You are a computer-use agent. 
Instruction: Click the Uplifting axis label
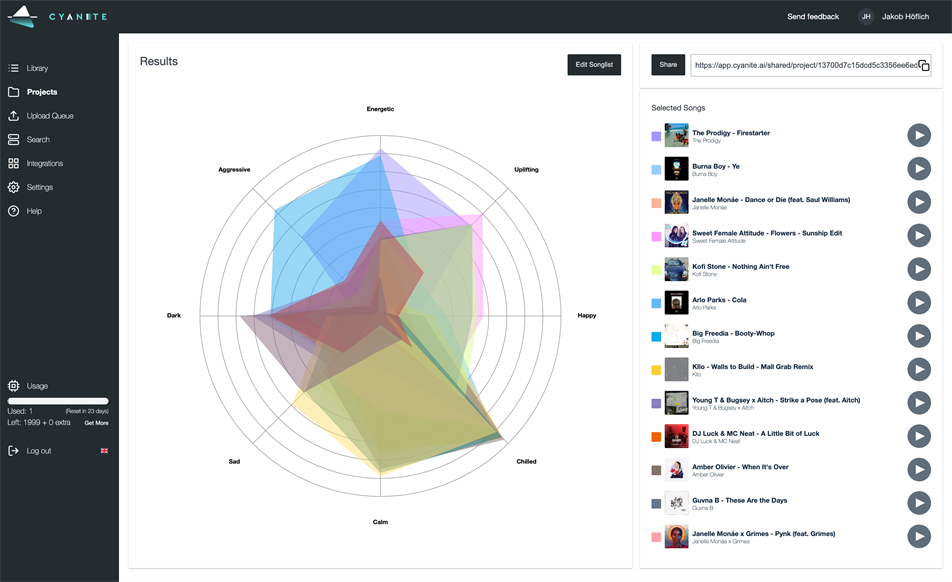click(526, 169)
